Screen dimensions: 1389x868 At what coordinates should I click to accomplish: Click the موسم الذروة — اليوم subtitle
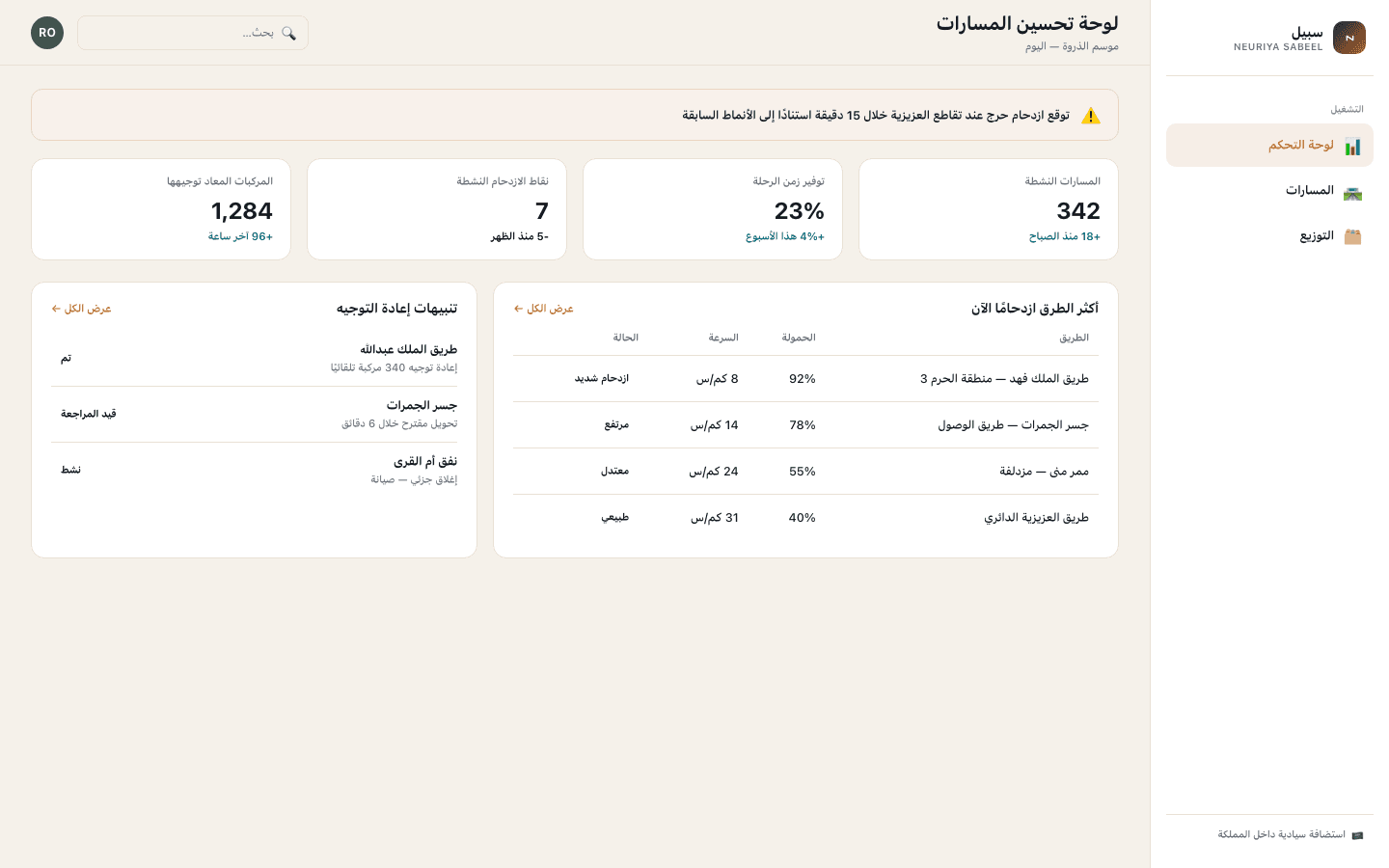[1072, 46]
